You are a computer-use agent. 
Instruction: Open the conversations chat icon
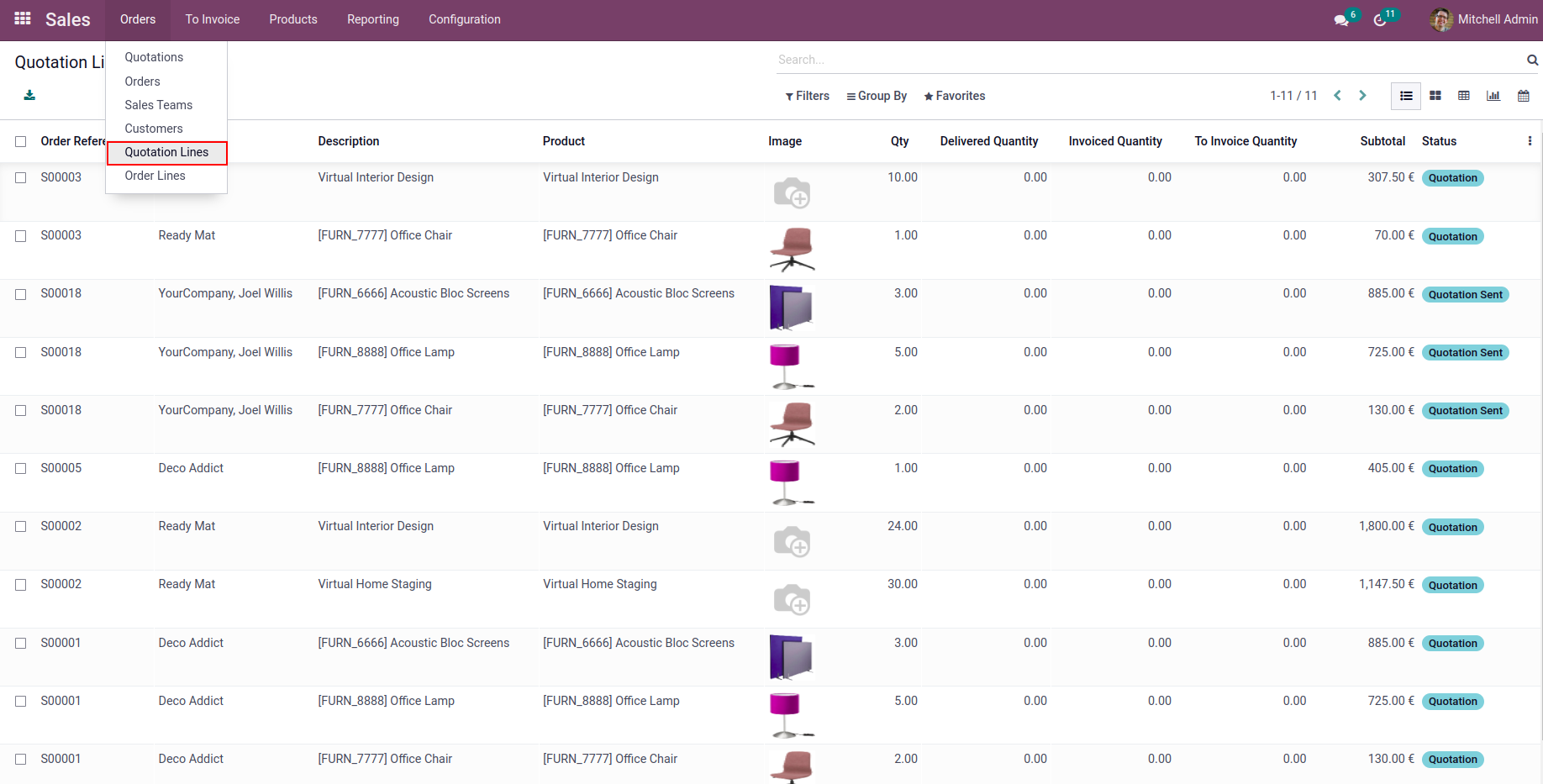pyautogui.click(x=1341, y=19)
